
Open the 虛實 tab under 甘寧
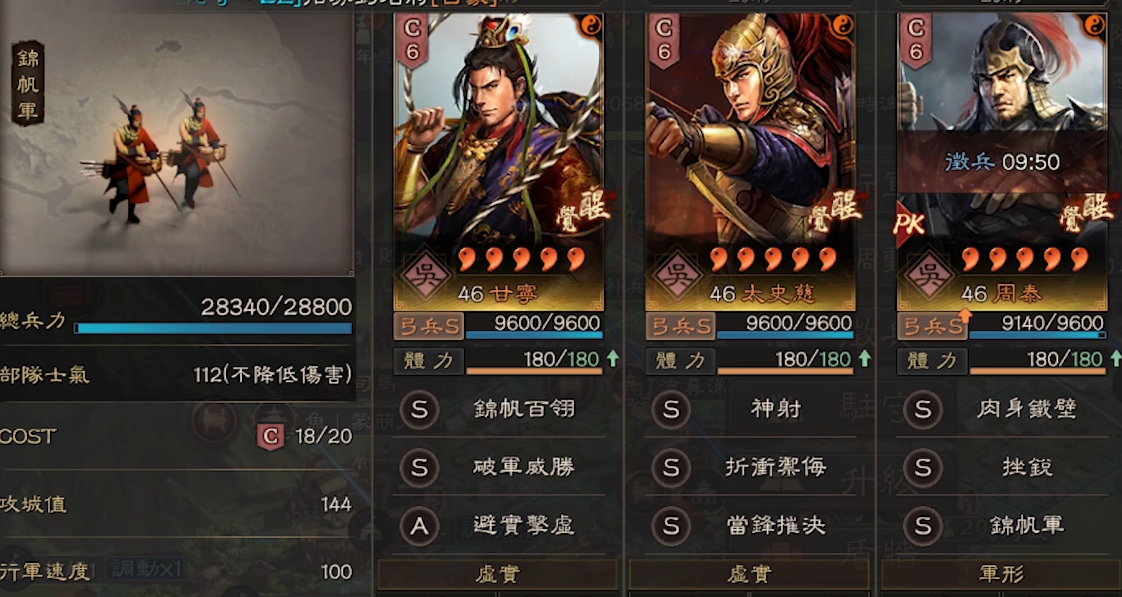coord(497,574)
